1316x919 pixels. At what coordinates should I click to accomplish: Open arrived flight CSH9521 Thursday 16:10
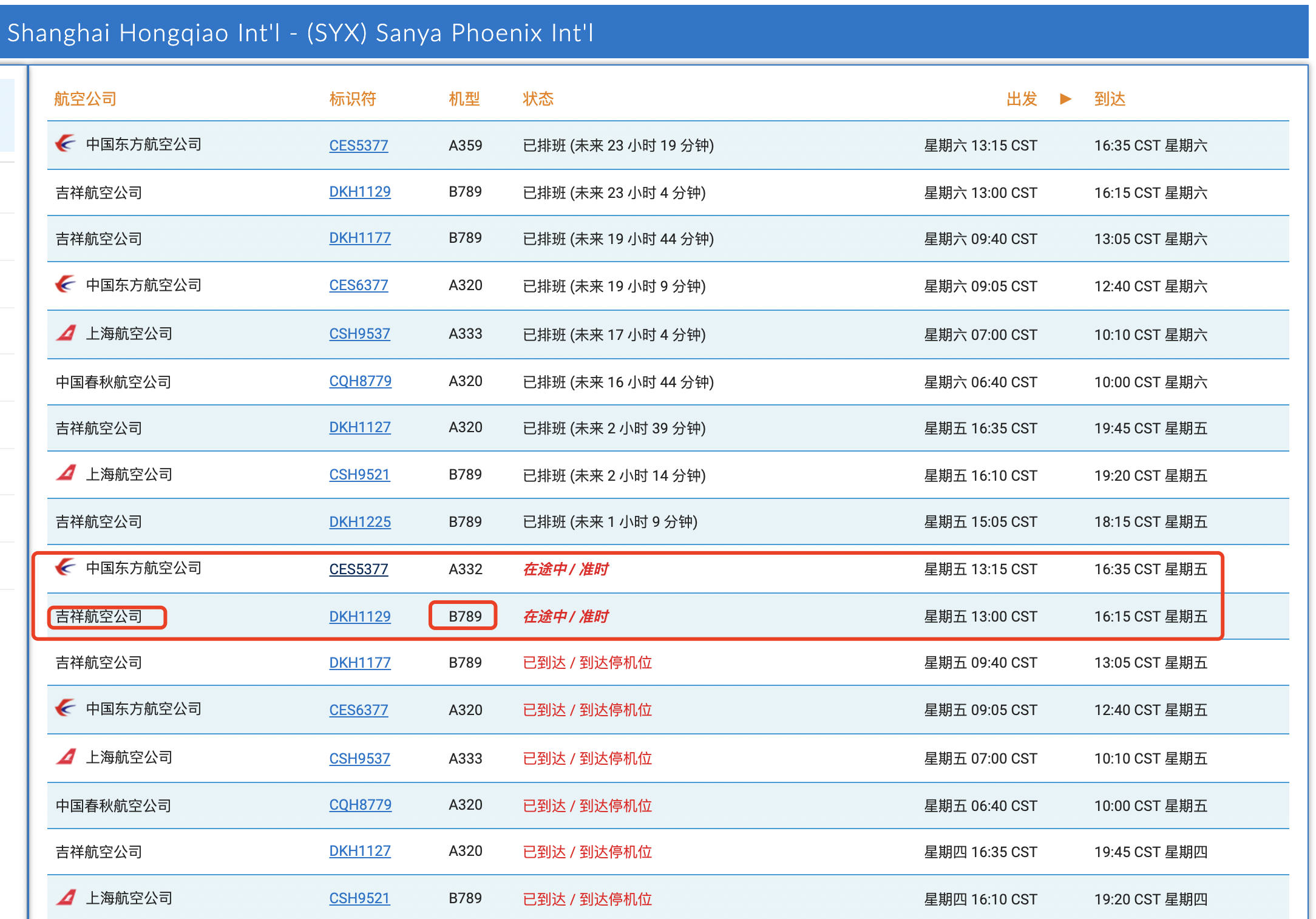click(x=359, y=898)
